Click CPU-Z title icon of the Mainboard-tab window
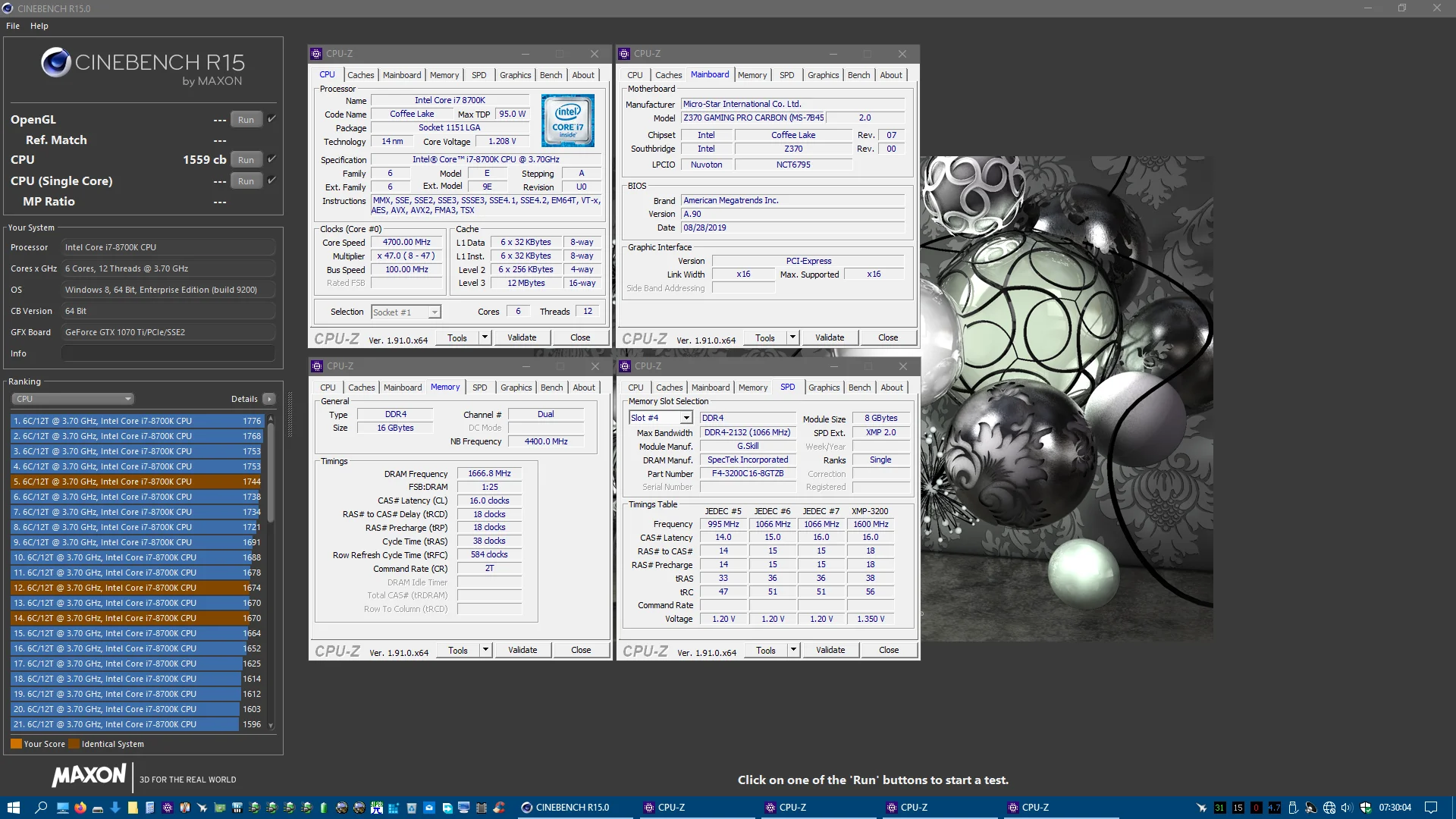The width and height of the screenshot is (1456, 819). [625, 54]
